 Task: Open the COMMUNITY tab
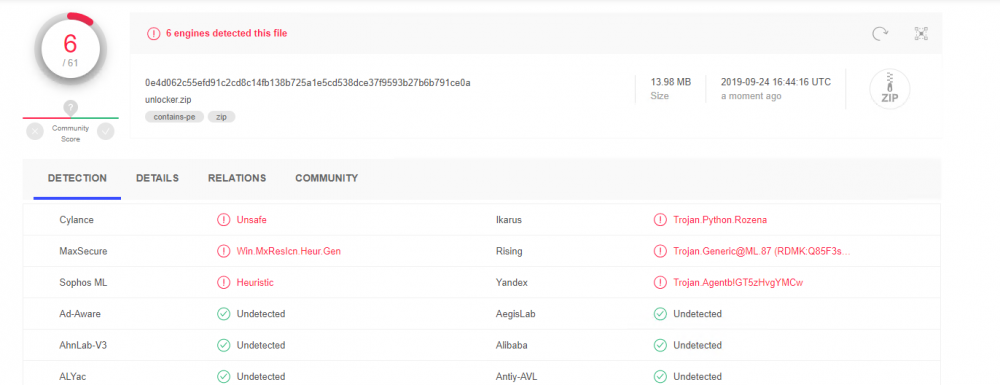click(x=327, y=178)
